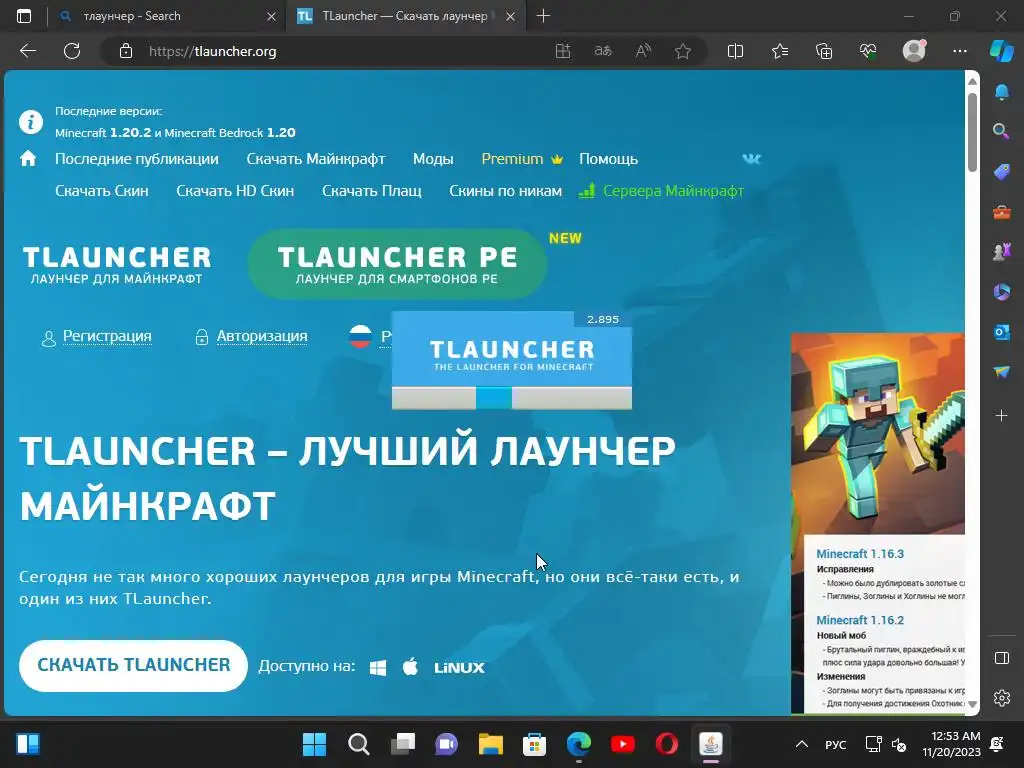Open the tab actions menu
Screen dimensions: 1024x768
pyautogui.click(x=24, y=16)
